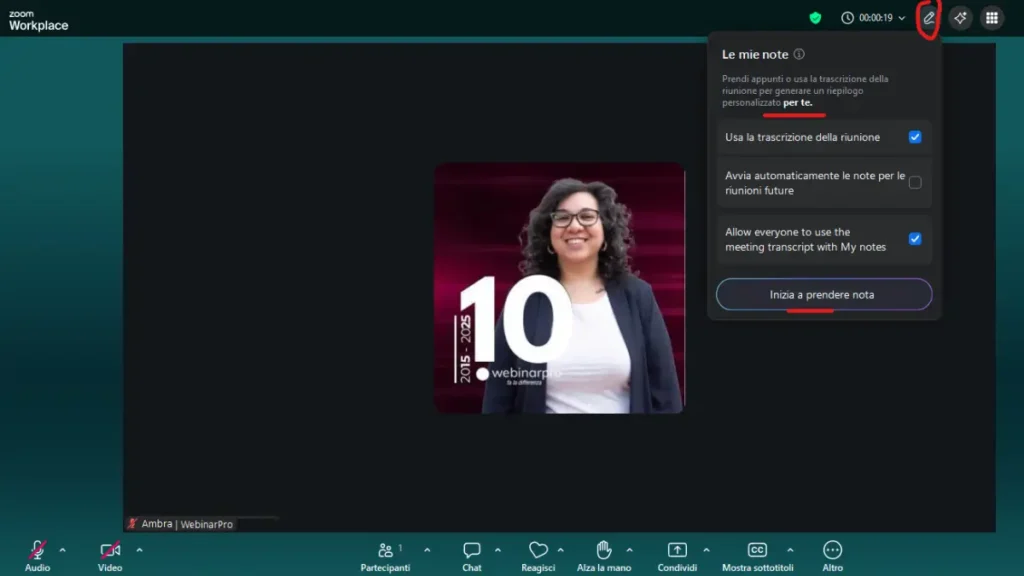Click the info icon beside 'Le mie note'
This screenshot has height=576, width=1024.
pos(799,55)
